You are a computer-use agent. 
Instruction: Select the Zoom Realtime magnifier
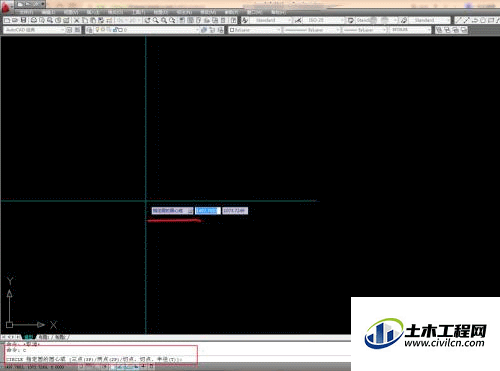point(156,20)
